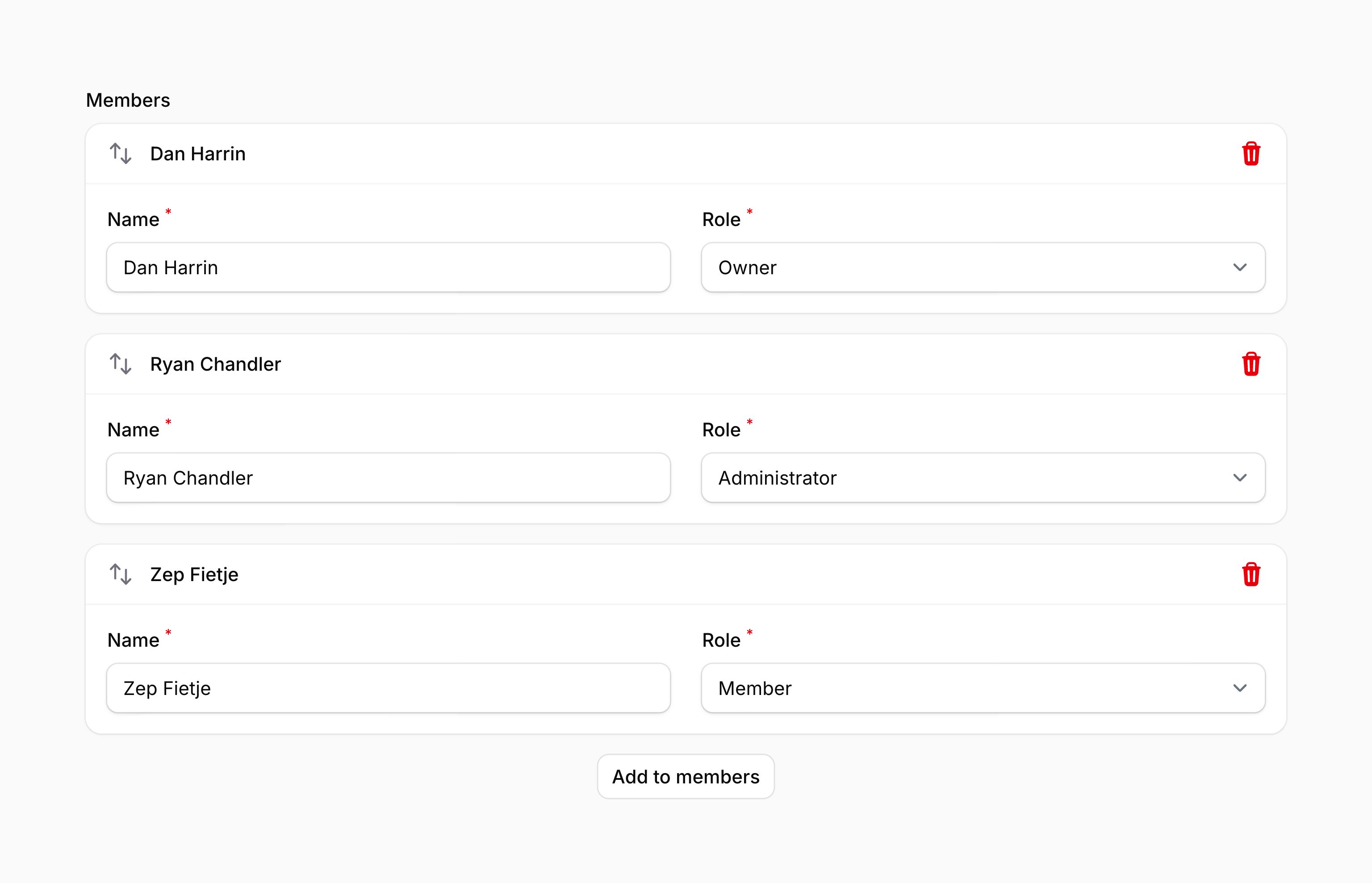The width and height of the screenshot is (1372, 883).
Task: Select the Zep Fietje name text box
Action: (x=388, y=688)
